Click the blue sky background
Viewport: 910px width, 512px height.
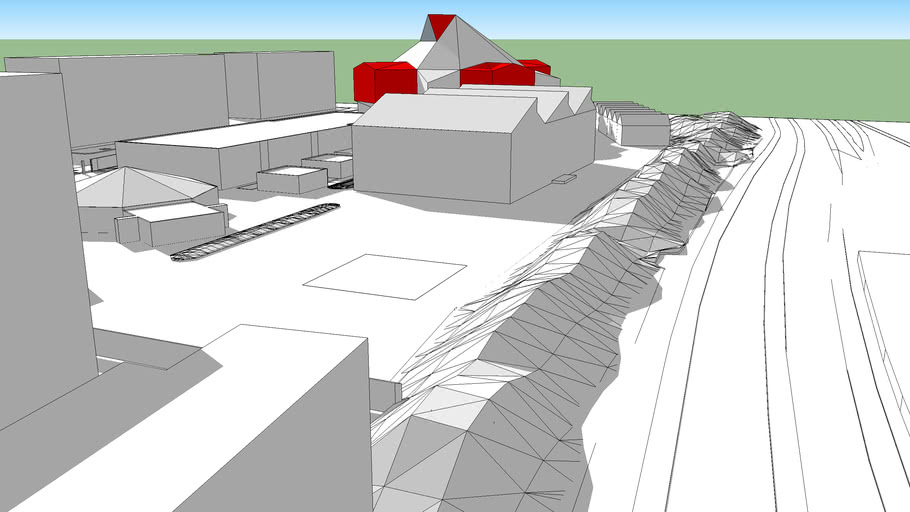[650, 18]
